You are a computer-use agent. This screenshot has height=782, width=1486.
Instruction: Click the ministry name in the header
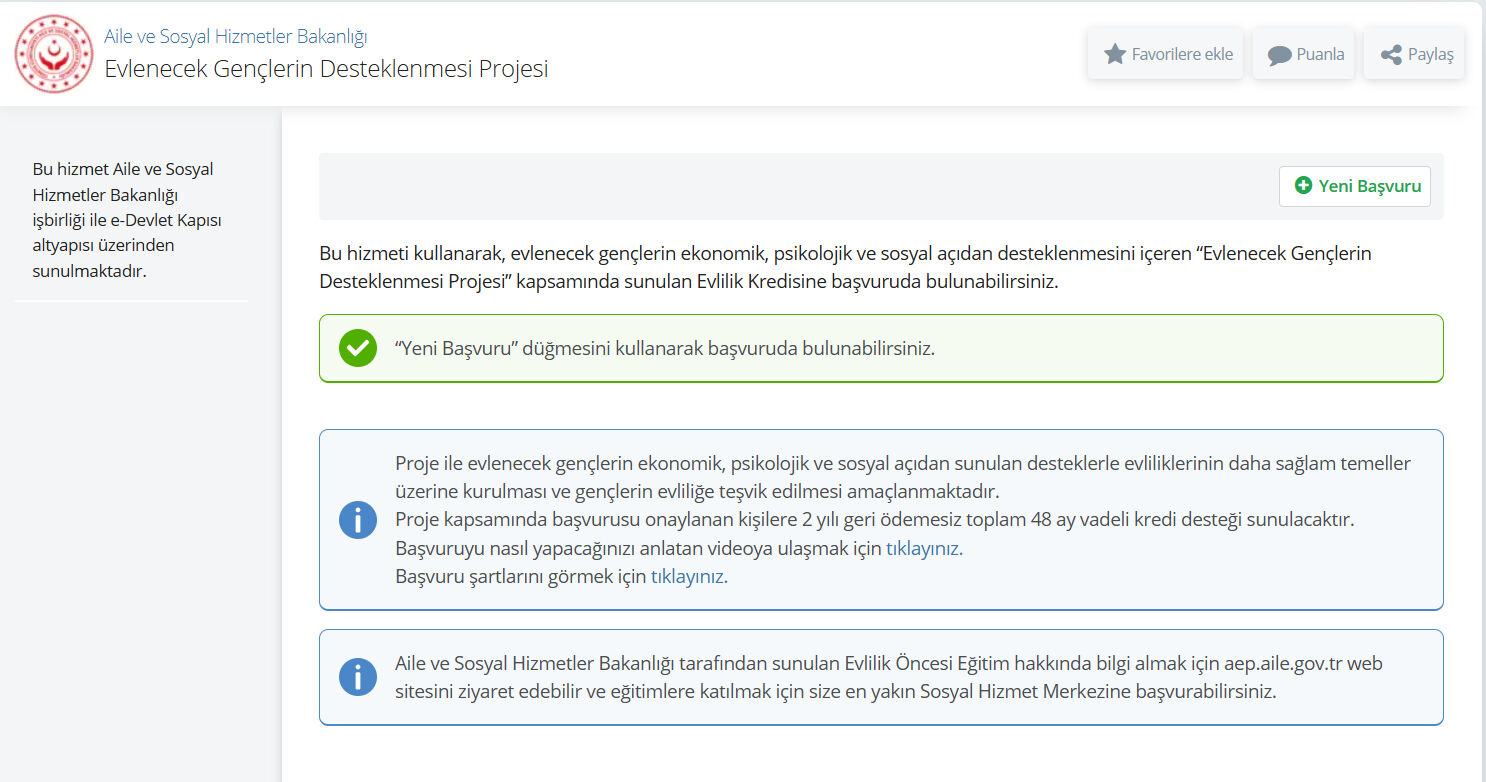point(235,36)
